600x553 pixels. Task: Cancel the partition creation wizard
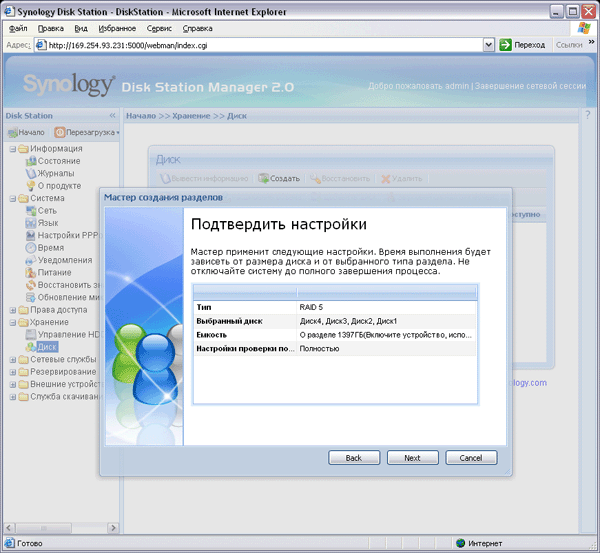click(471, 458)
